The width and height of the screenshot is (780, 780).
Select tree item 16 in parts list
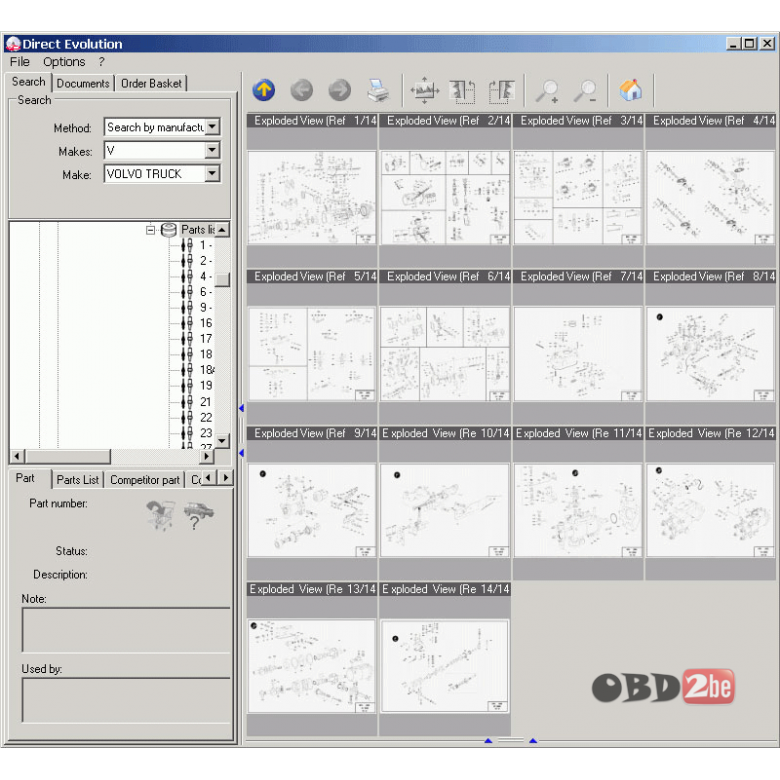[x=197, y=323]
